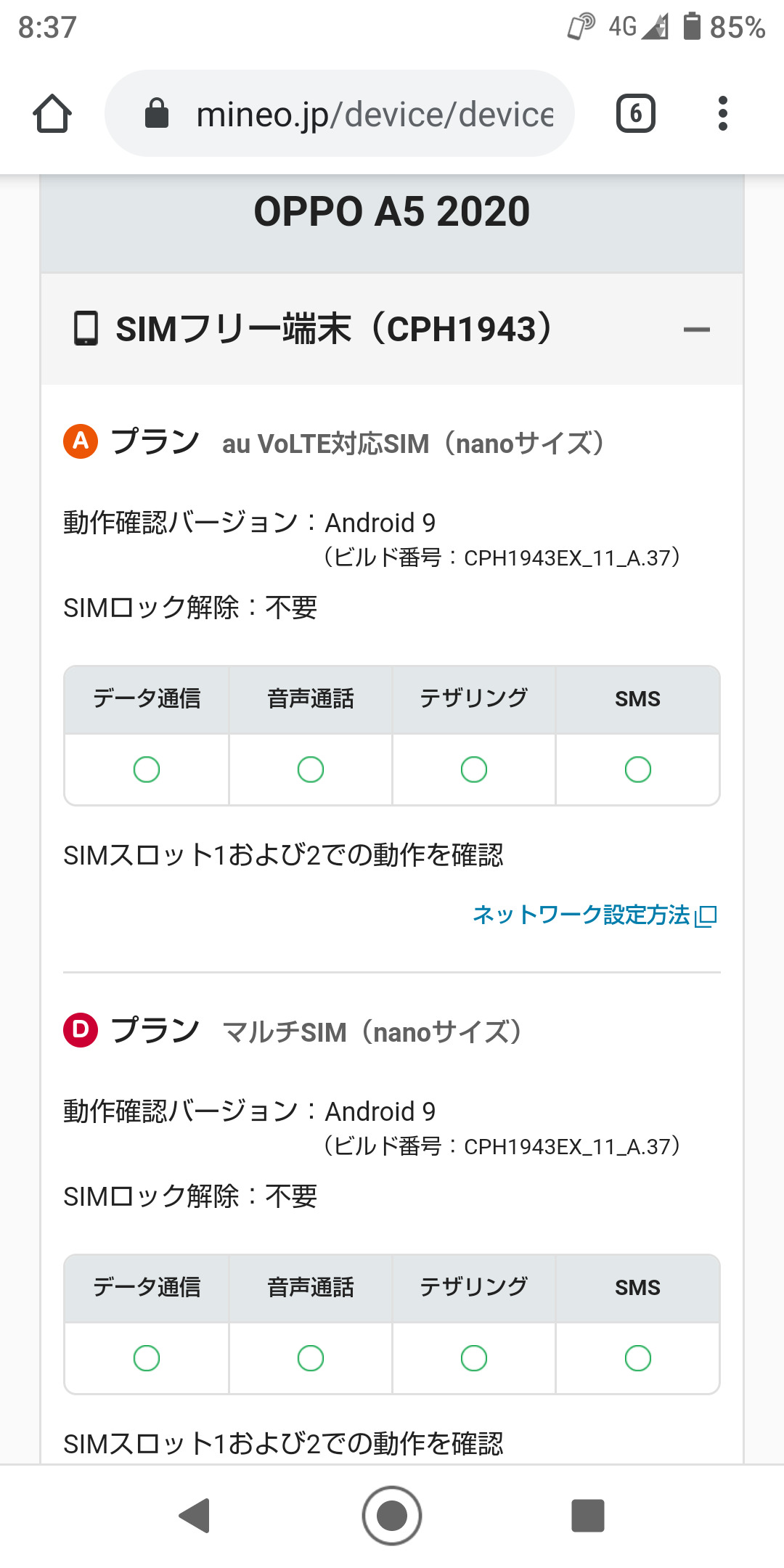Open the tab switcher showing 6 tabs

coord(635,114)
